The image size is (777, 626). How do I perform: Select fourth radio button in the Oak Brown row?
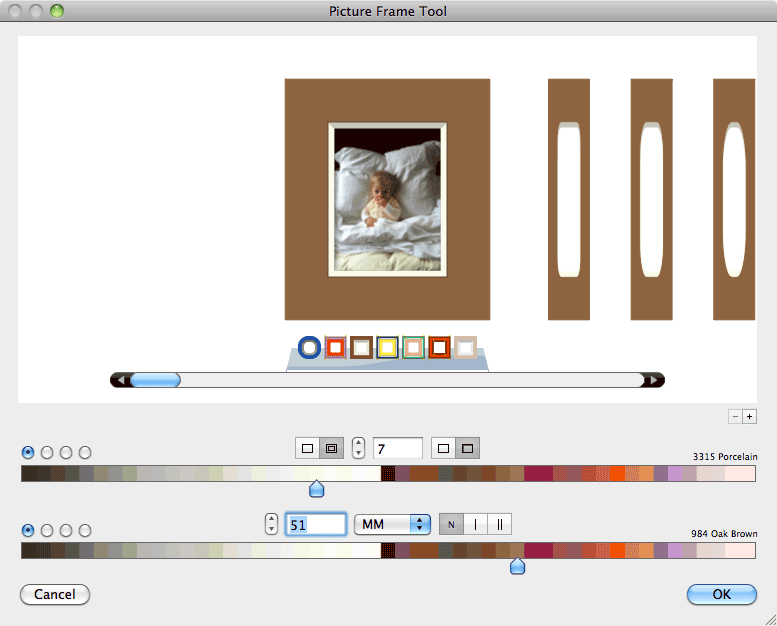point(85,530)
